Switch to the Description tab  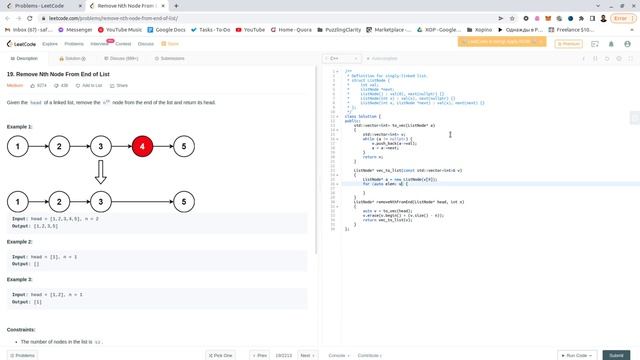(24, 59)
